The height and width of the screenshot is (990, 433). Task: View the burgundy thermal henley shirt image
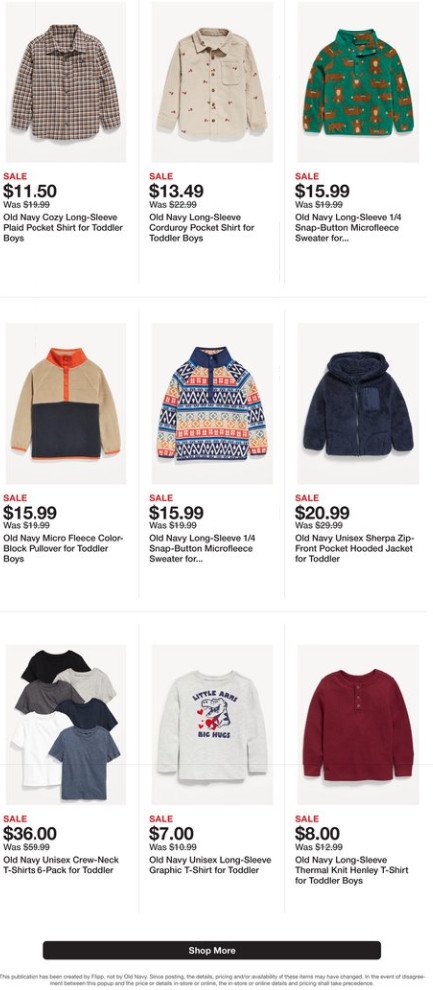(358, 724)
